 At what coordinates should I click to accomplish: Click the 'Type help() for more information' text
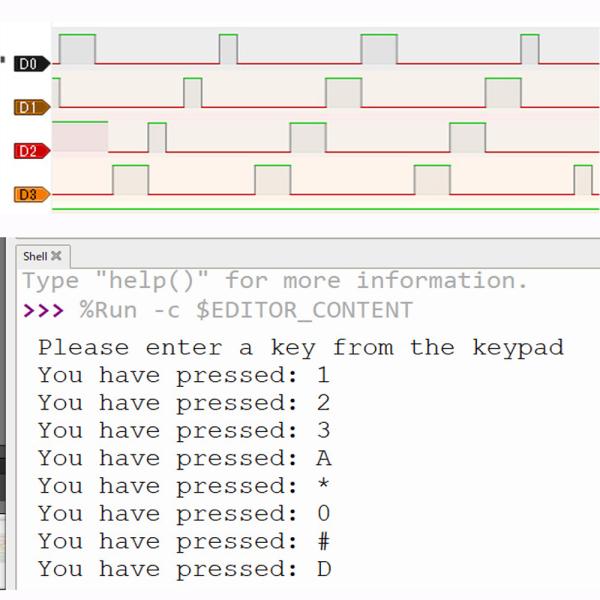tap(274, 281)
